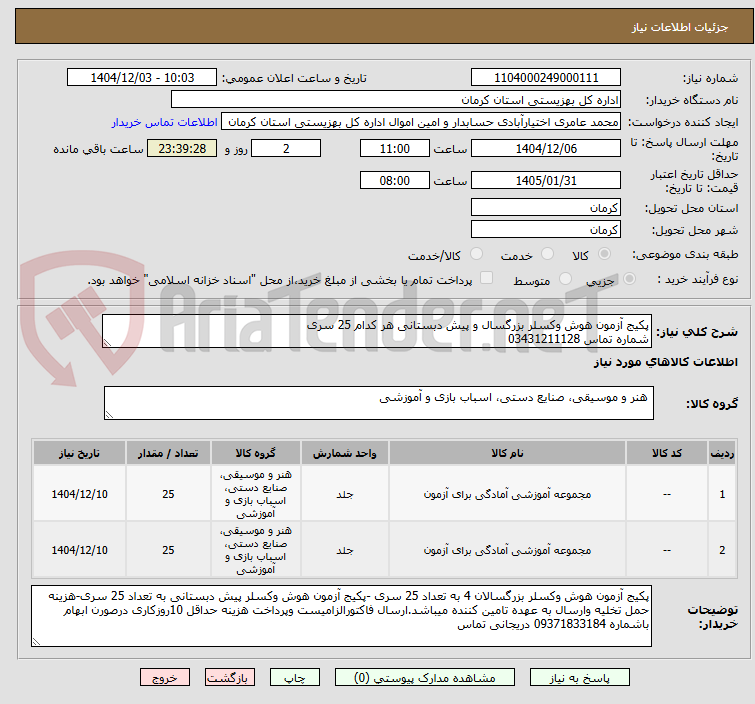Select the کالا radio button
The image size is (755, 704).
tap(605, 254)
